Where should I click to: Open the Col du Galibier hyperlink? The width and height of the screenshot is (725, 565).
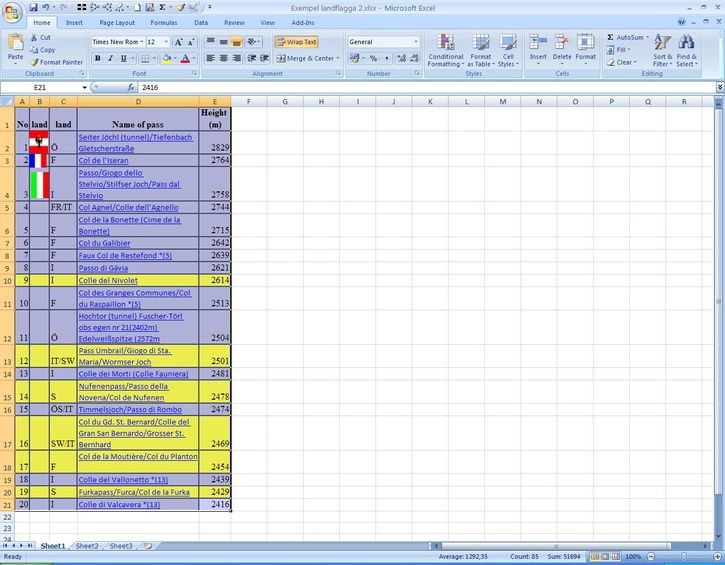[x=104, y=243]
